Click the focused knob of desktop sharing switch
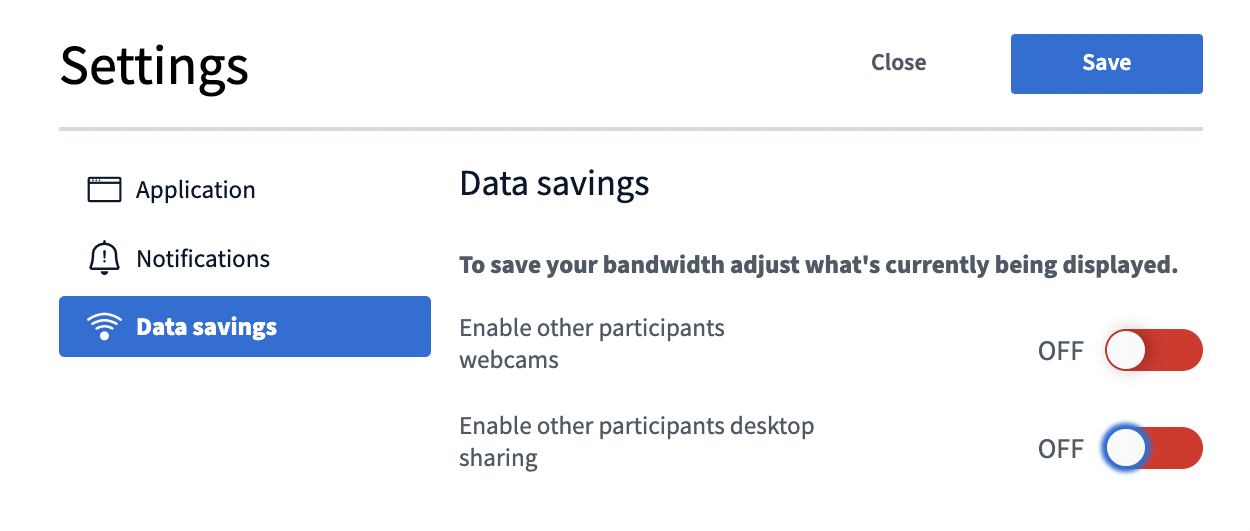1250x531 pixels. coord(1126,448)
